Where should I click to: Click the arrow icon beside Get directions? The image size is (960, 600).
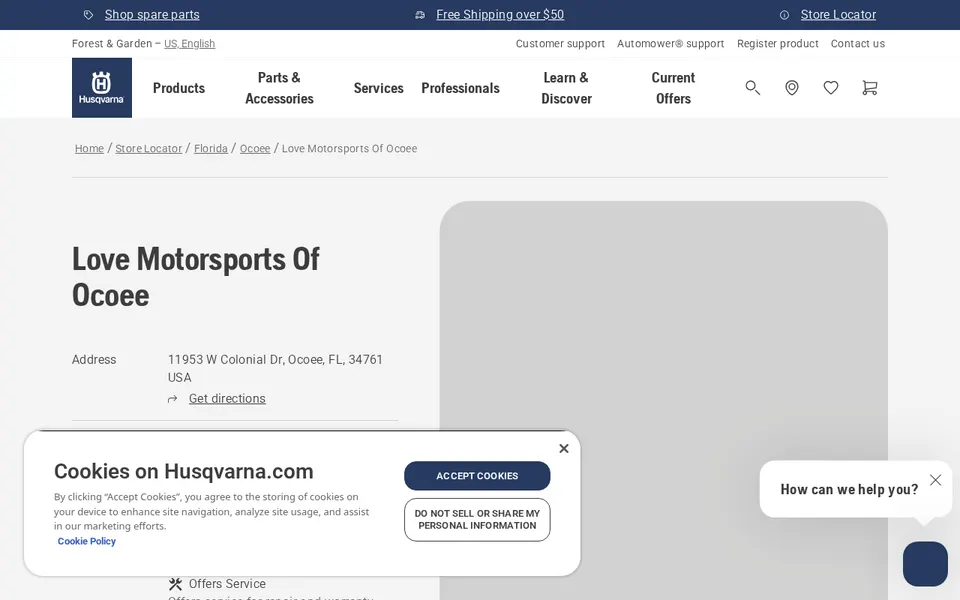(173, 399)
